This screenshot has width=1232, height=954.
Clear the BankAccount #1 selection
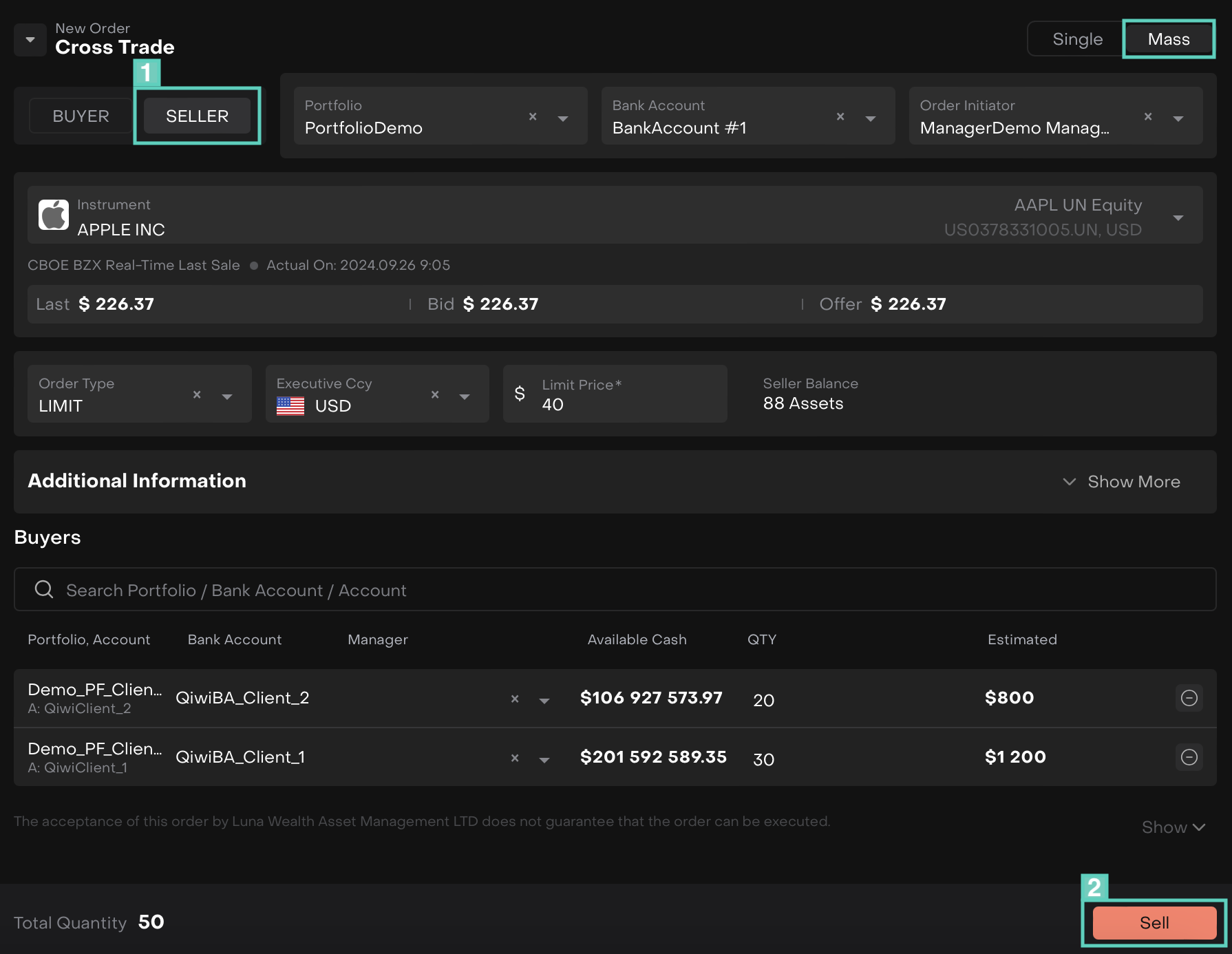pyautogui.click(x=840, y=117)
